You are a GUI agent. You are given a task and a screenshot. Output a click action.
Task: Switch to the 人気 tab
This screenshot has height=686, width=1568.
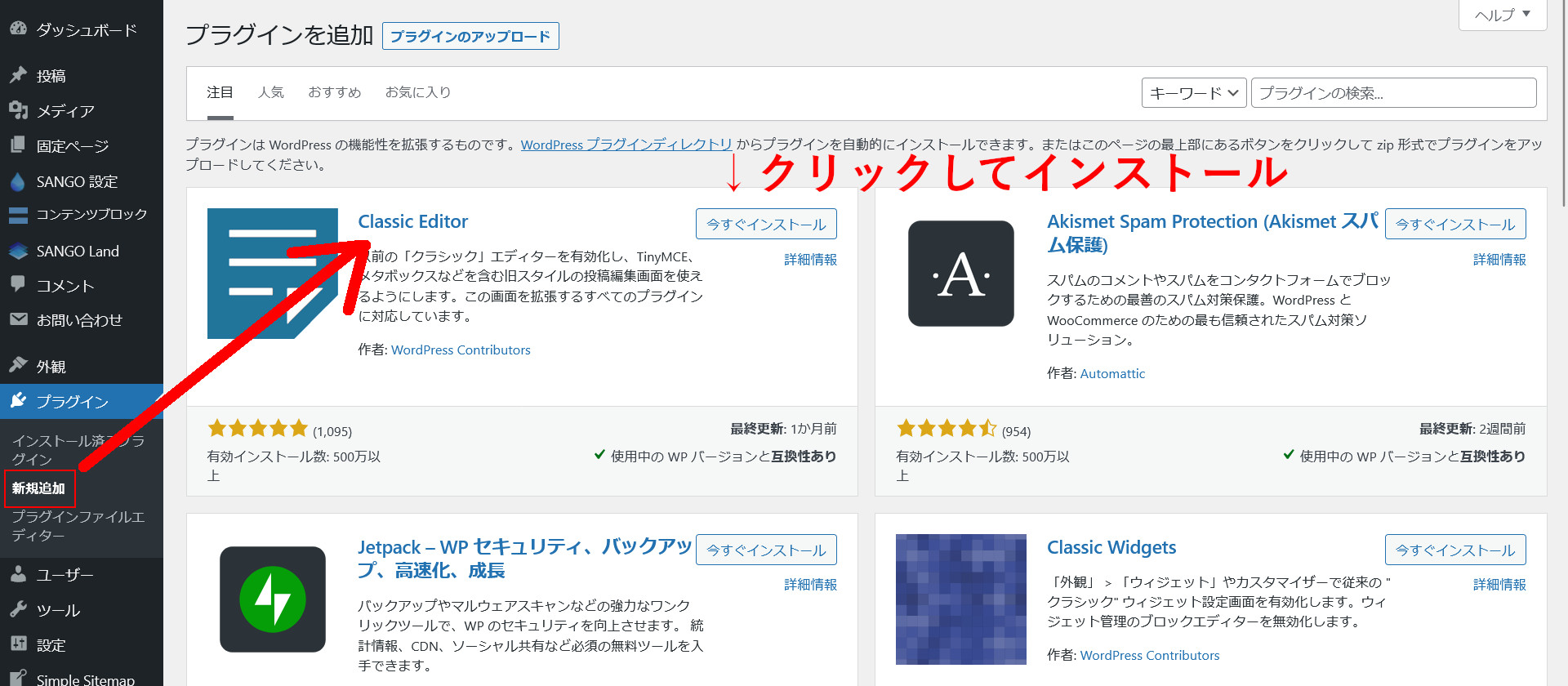270,92
